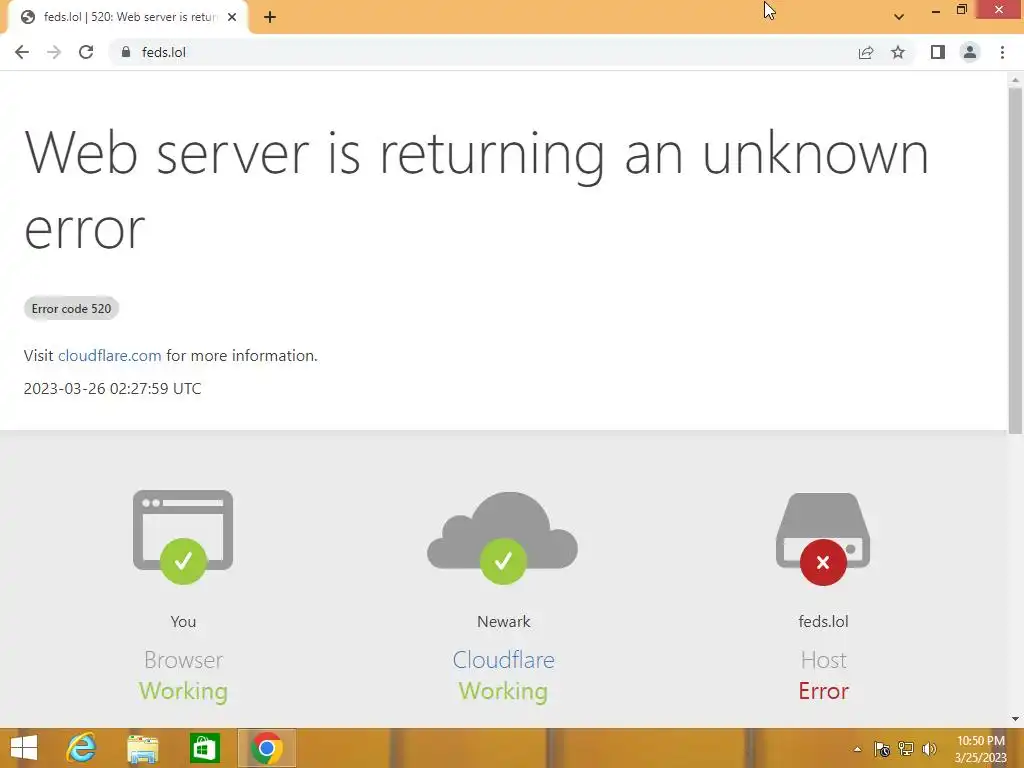
Task: Open the volume speaker icon
Action: (929, 749)
